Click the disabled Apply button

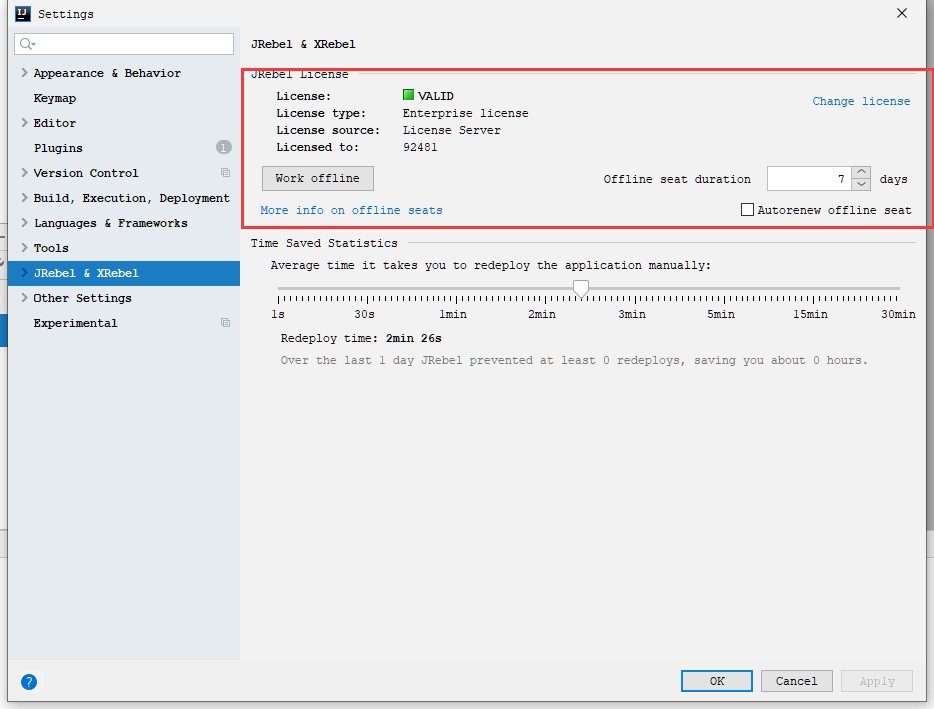point(877,681)
